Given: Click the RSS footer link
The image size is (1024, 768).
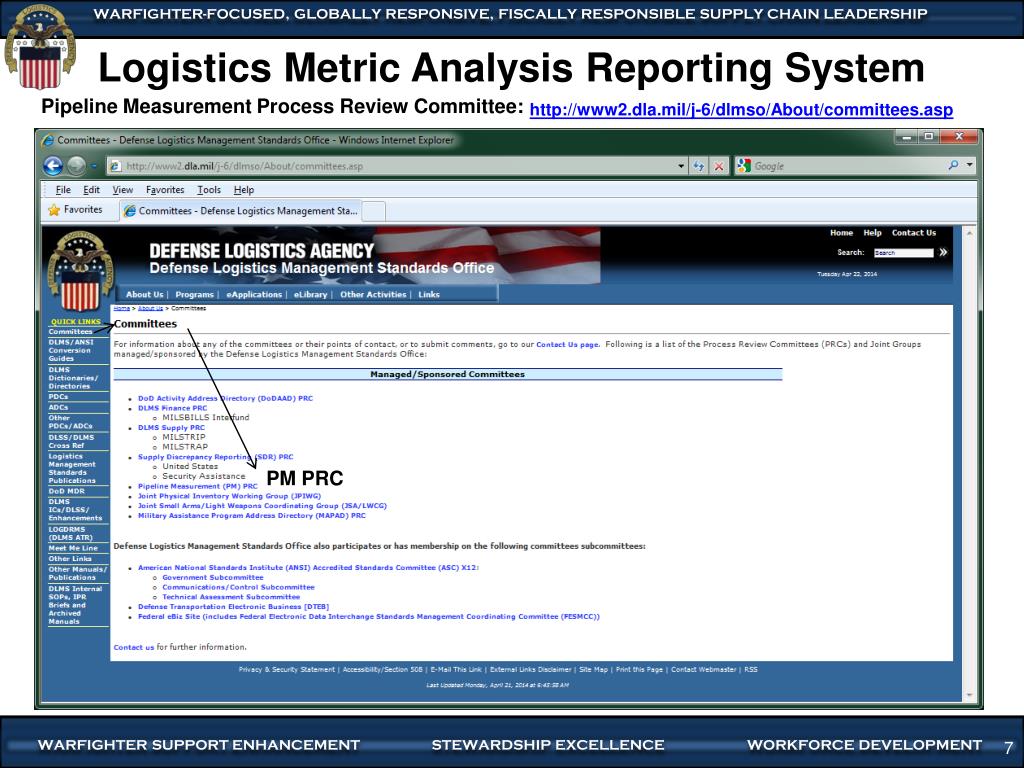Looking at the screenshot, I should [x=751, y=670].
